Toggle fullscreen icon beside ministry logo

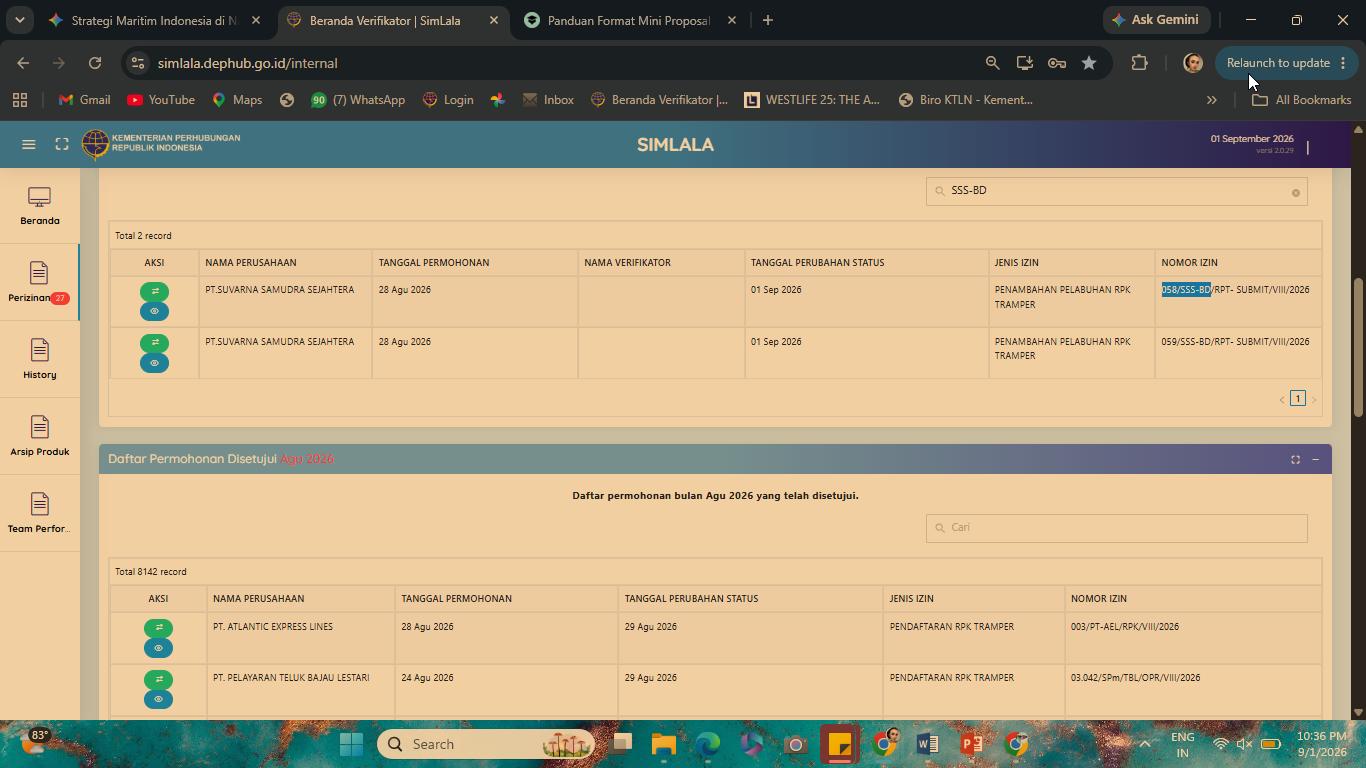[x=62, y=145]
